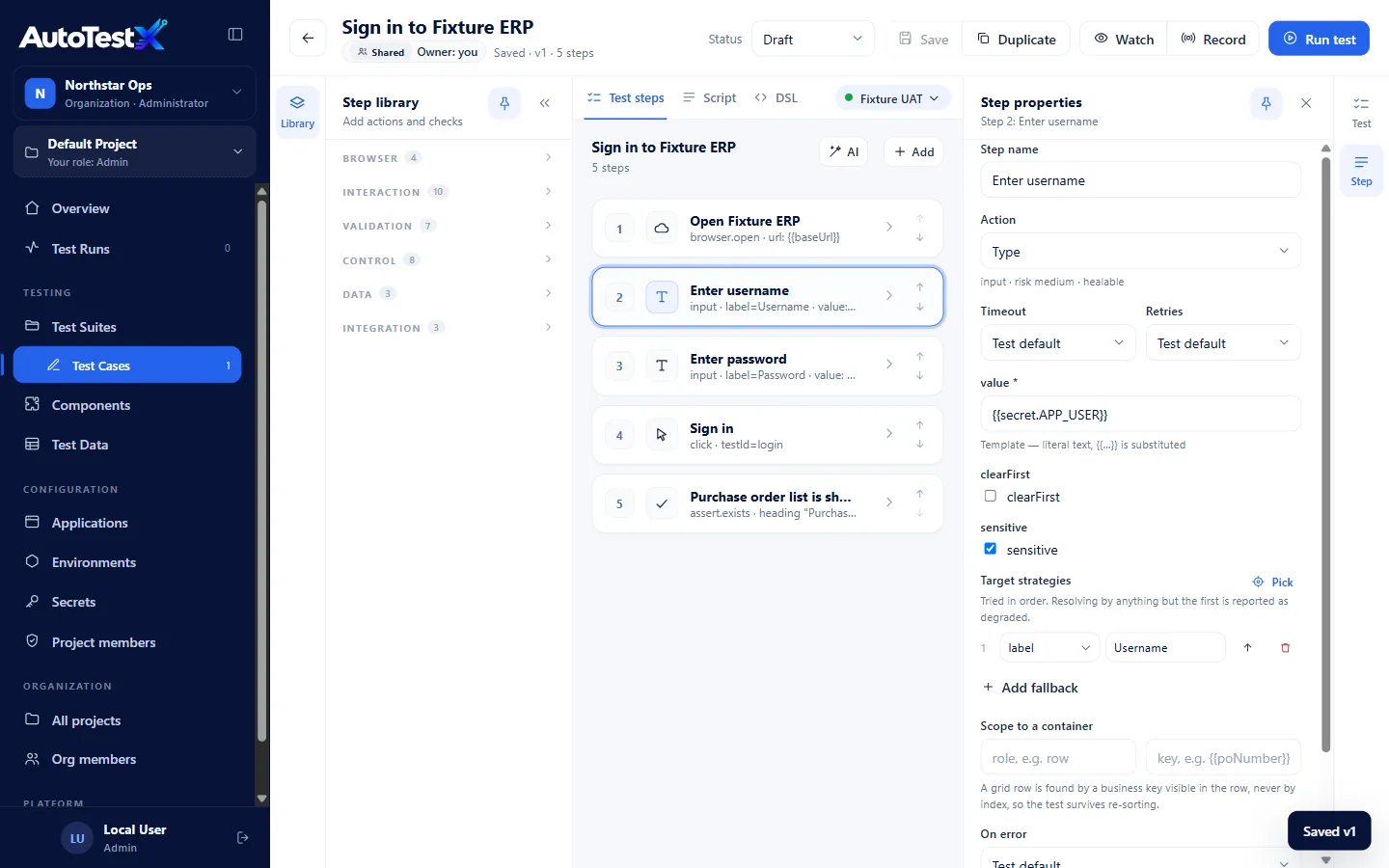Pin the Step library panel
Viewport: 1389px width, 868px height.
pos(504,103)
